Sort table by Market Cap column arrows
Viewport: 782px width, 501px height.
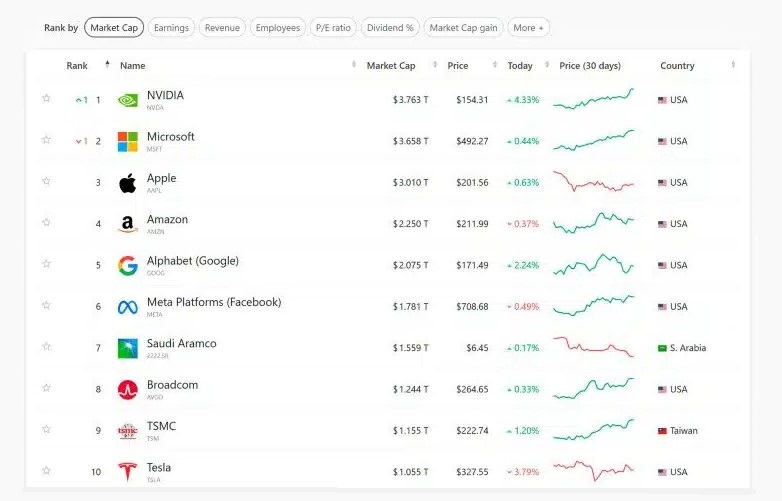[435, 65]
